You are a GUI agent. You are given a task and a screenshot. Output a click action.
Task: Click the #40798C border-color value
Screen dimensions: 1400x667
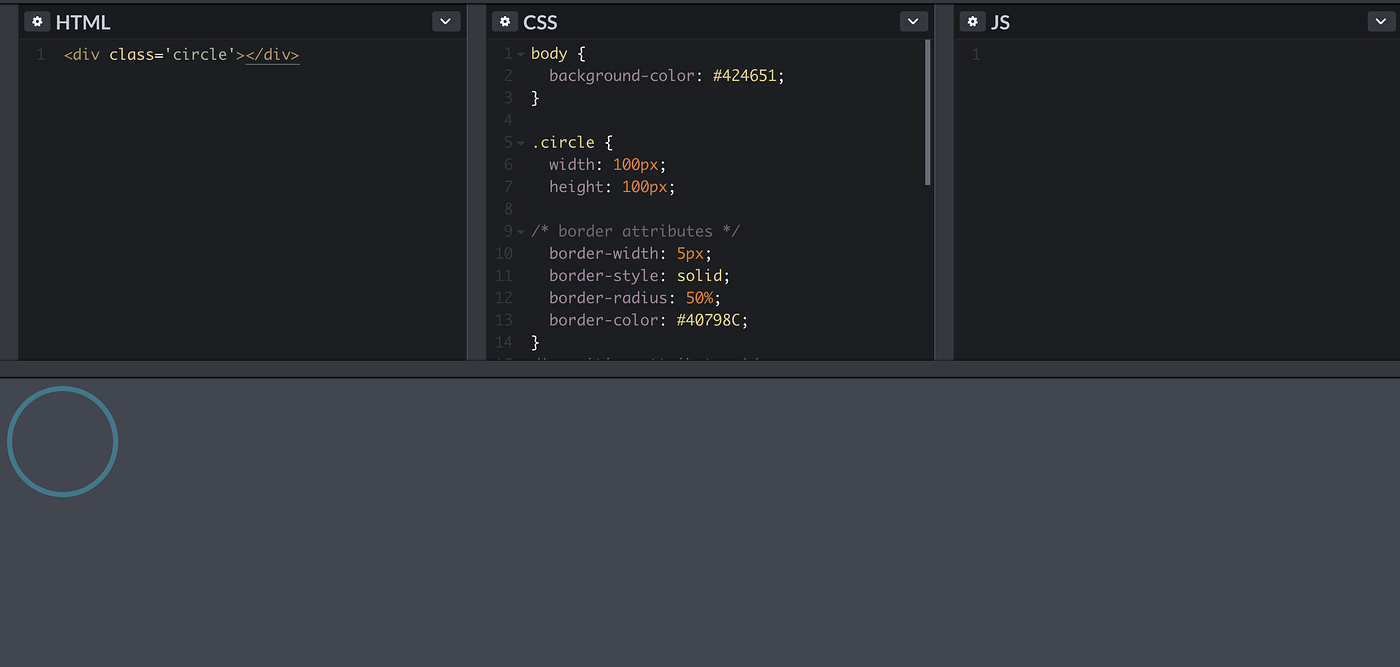(712, 319)
